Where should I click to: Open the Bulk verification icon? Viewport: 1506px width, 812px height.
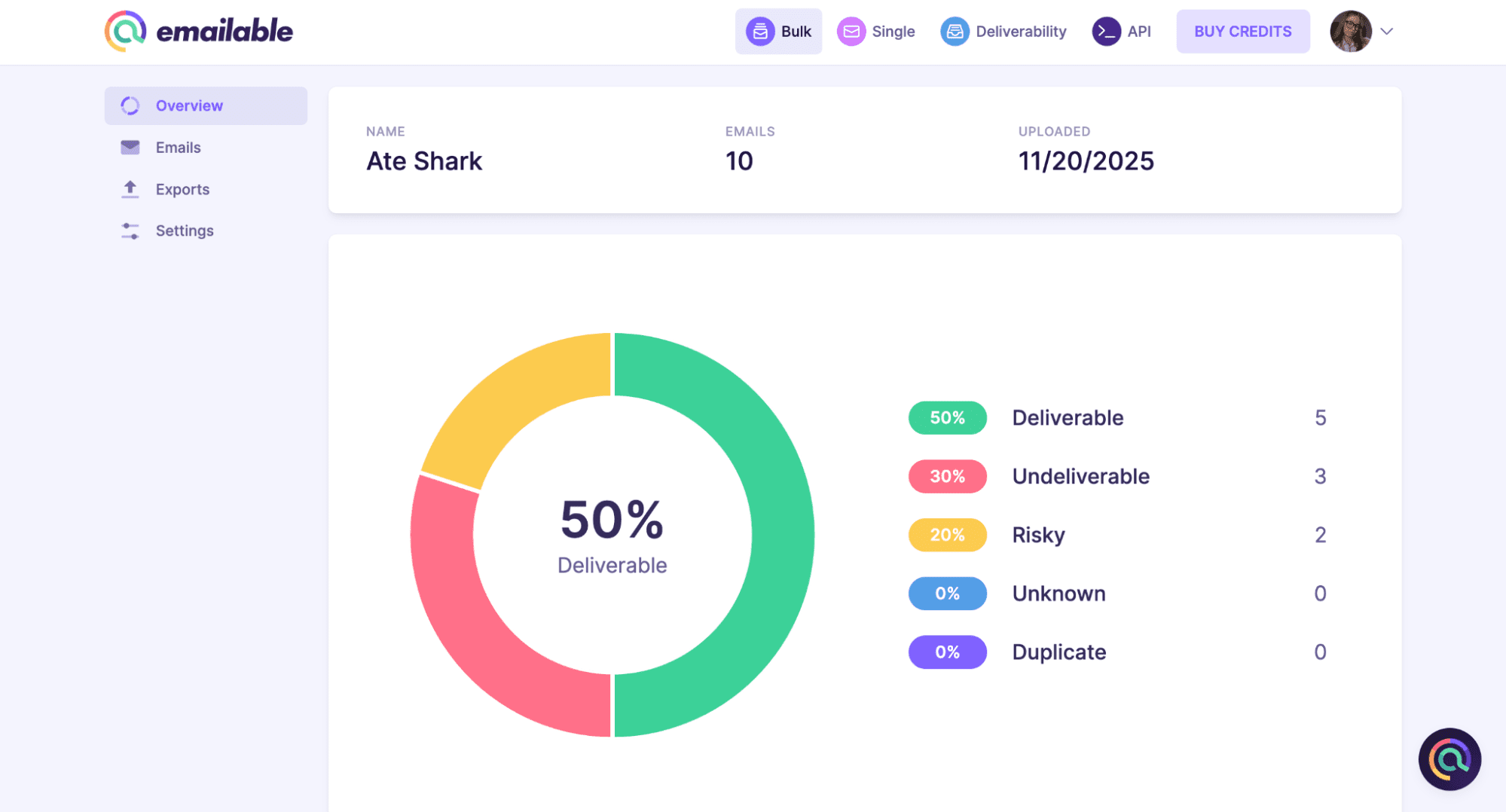pos(760,32)
